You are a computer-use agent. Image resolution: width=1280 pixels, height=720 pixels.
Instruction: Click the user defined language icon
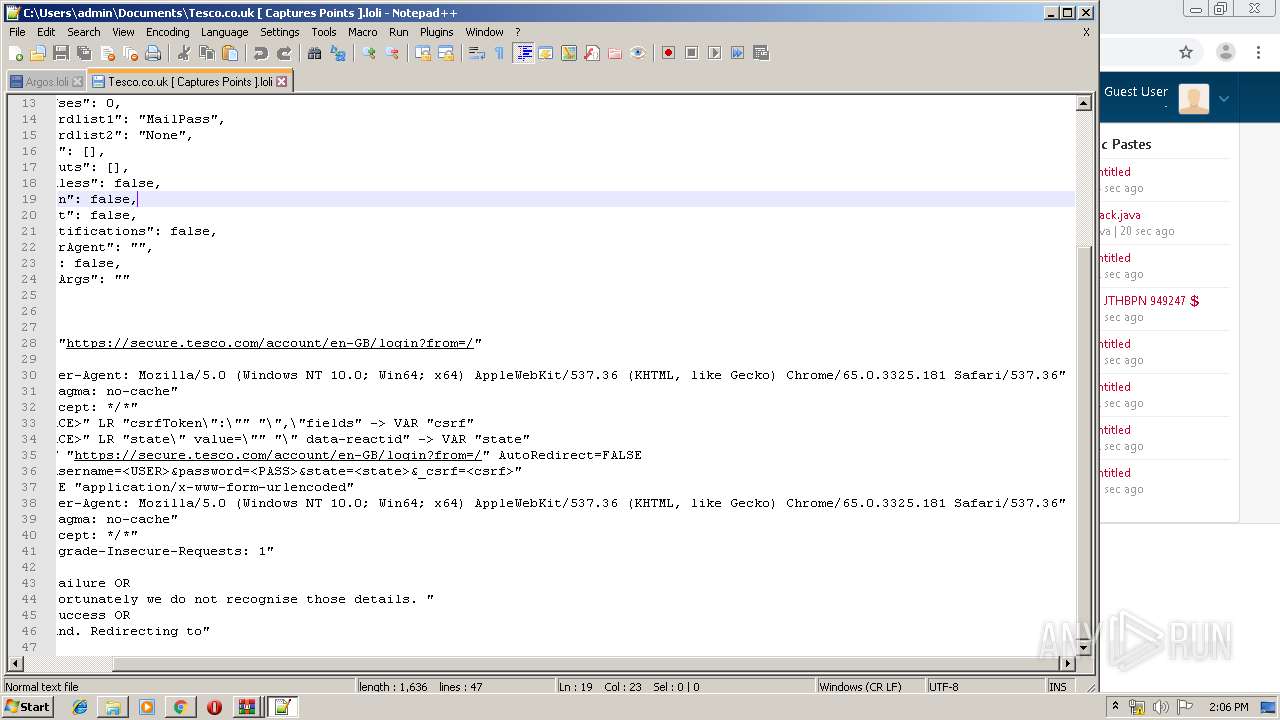(x=546, y=53)
